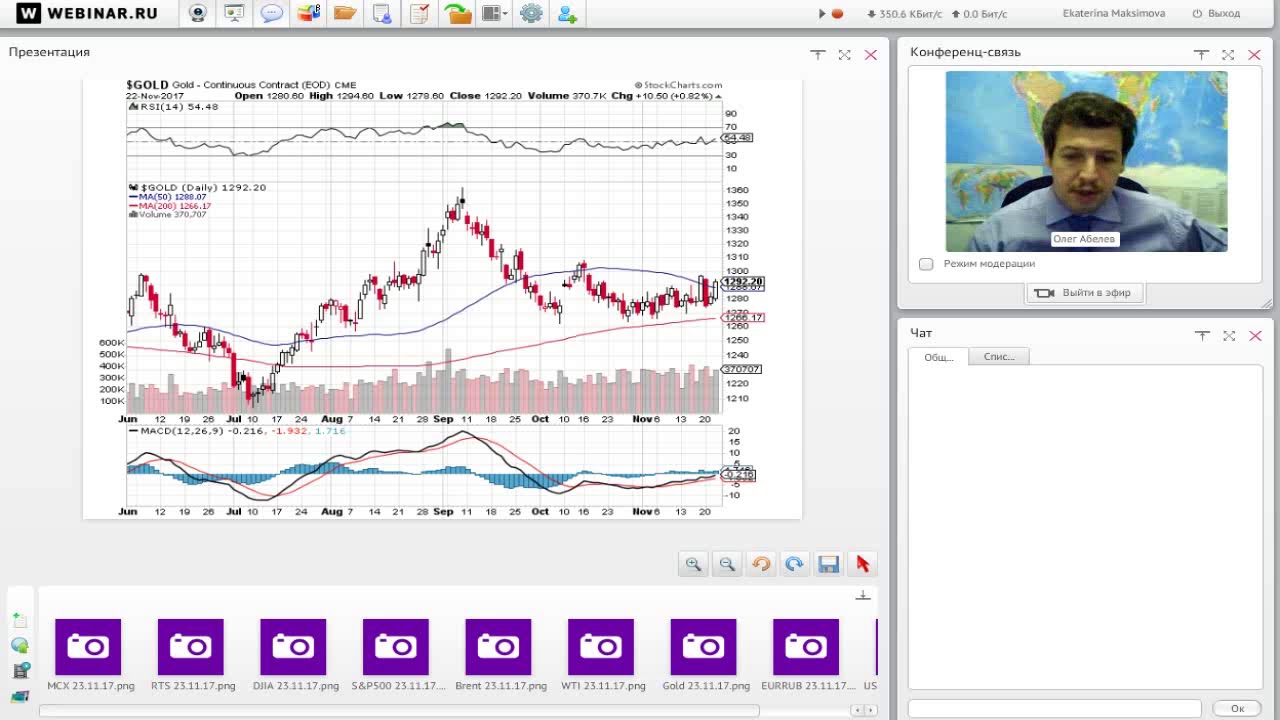Click the play icon in top bar
Image resolution: width=1280 pixels, height=720 pixels.
point(823,14)
